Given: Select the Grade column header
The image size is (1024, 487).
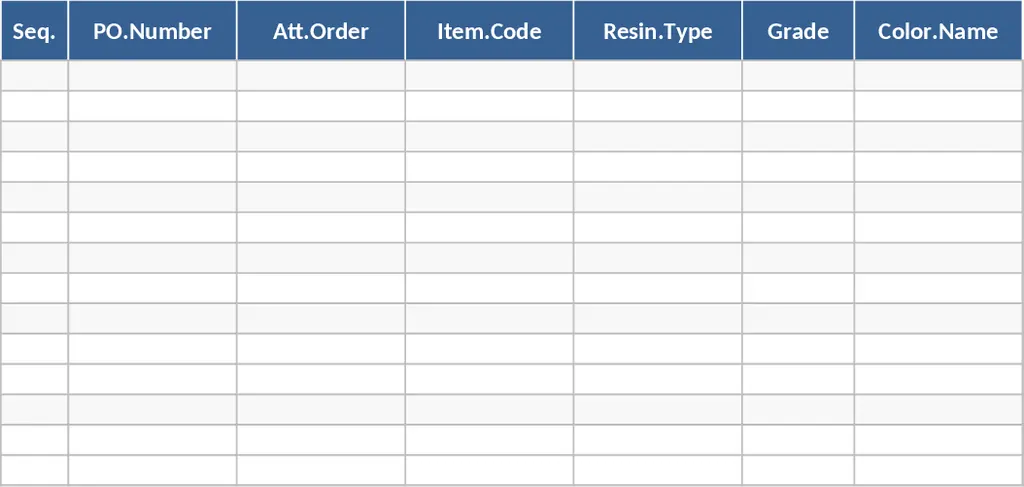Looking at the screenshot, I should click(798, 31).
